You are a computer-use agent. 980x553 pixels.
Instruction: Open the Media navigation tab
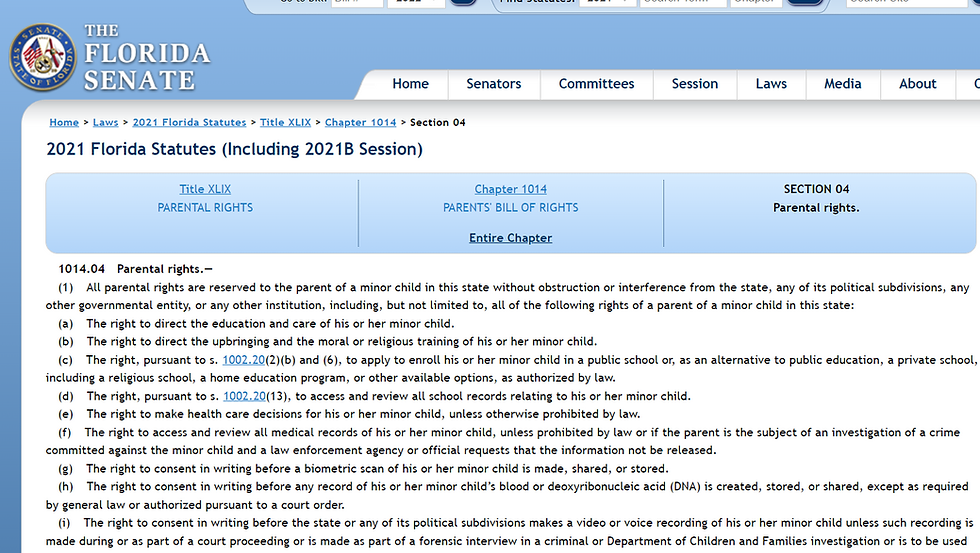coord(842,84)
